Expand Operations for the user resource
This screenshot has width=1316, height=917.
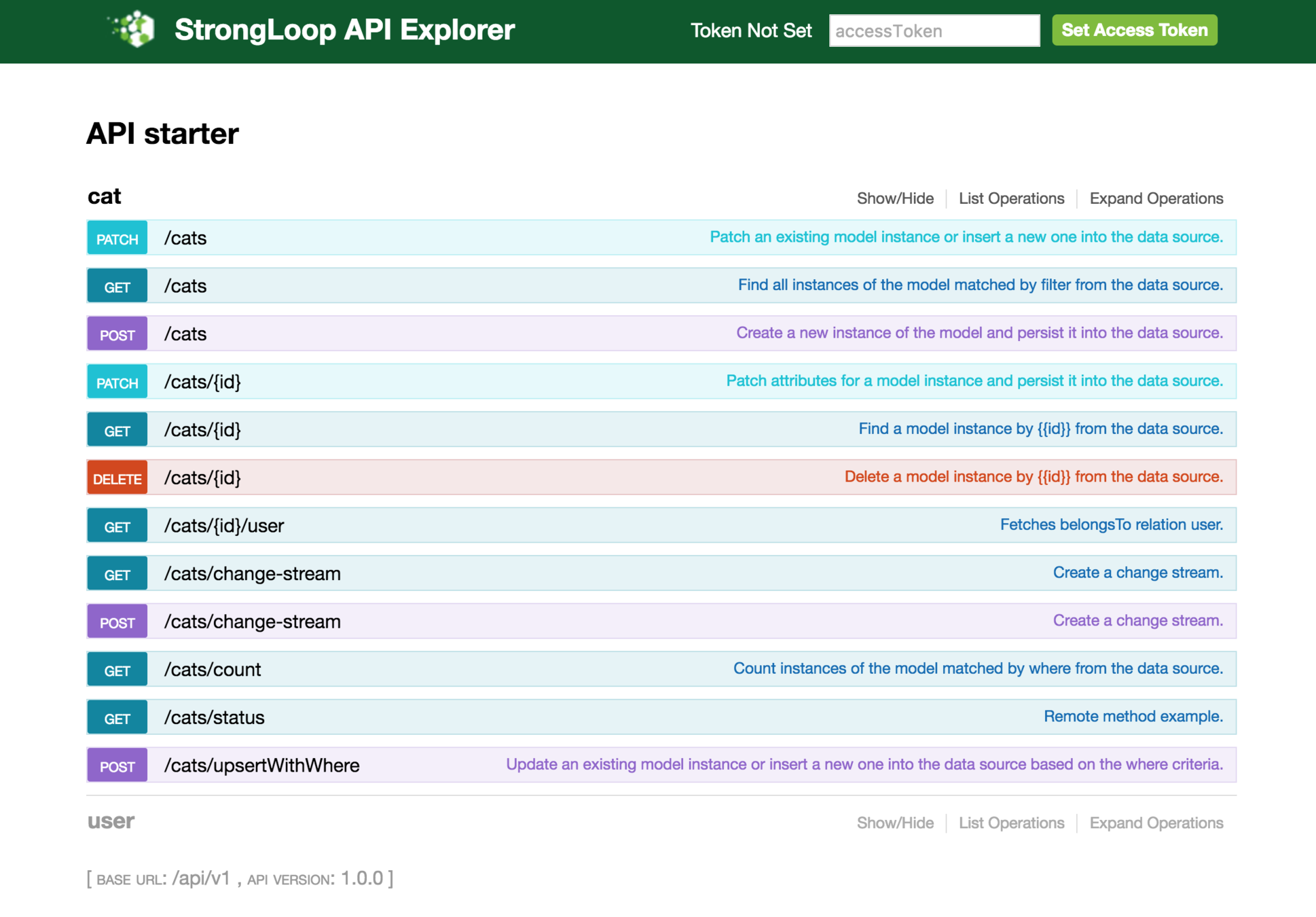(x=1156, y=823)
